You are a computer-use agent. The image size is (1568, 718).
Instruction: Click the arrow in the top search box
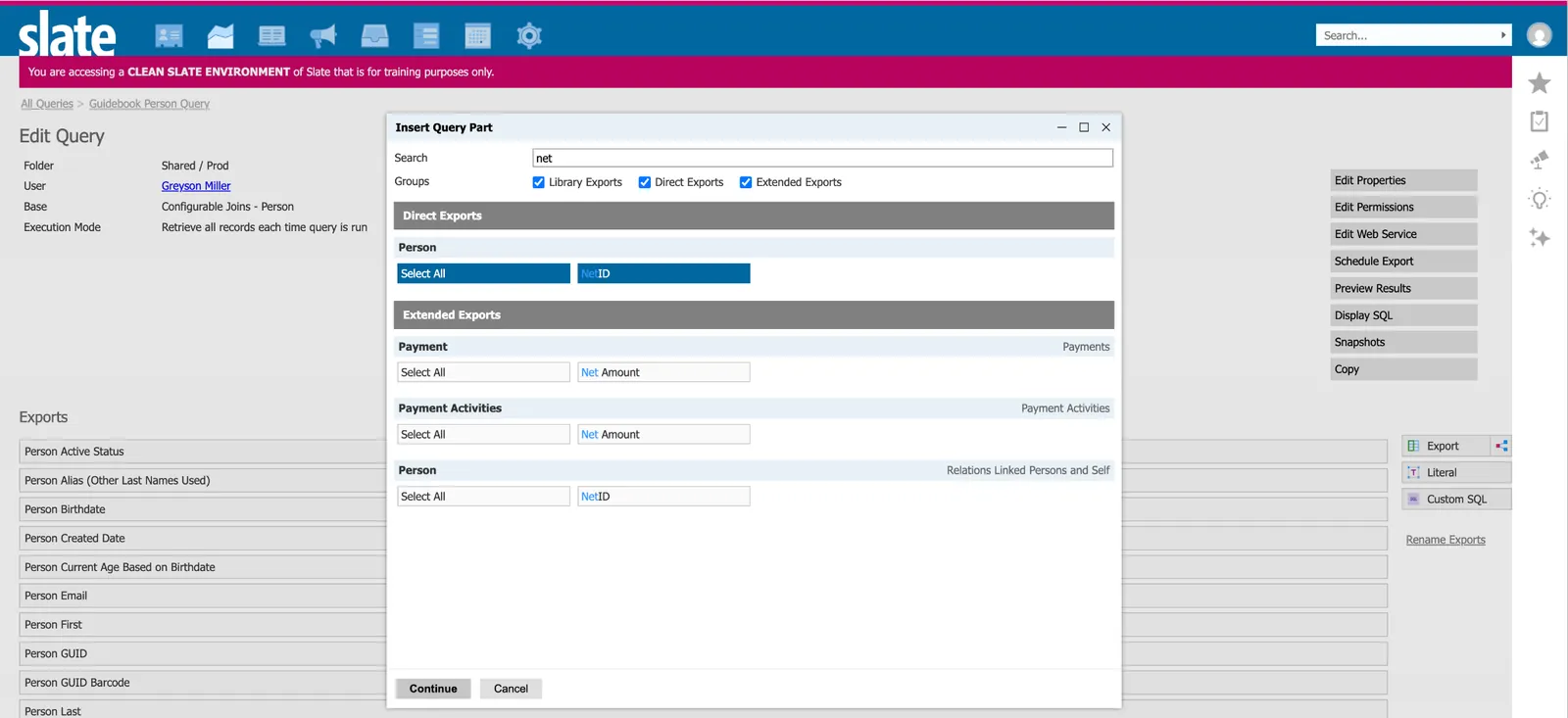tap(1503, 35)
